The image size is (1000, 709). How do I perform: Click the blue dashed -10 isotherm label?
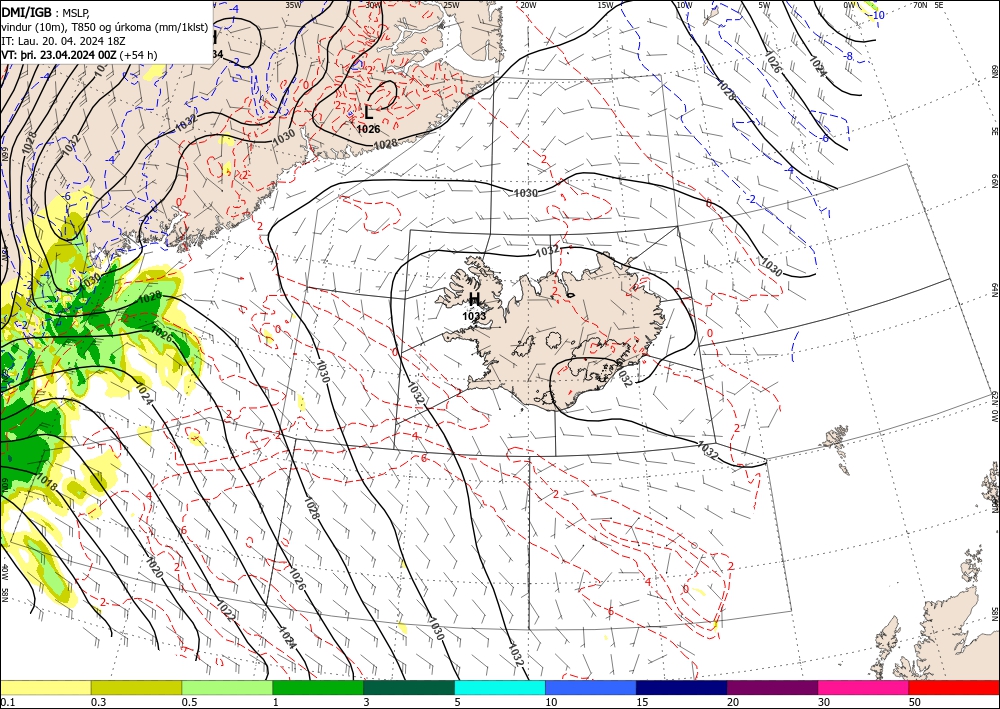(878, 15)
